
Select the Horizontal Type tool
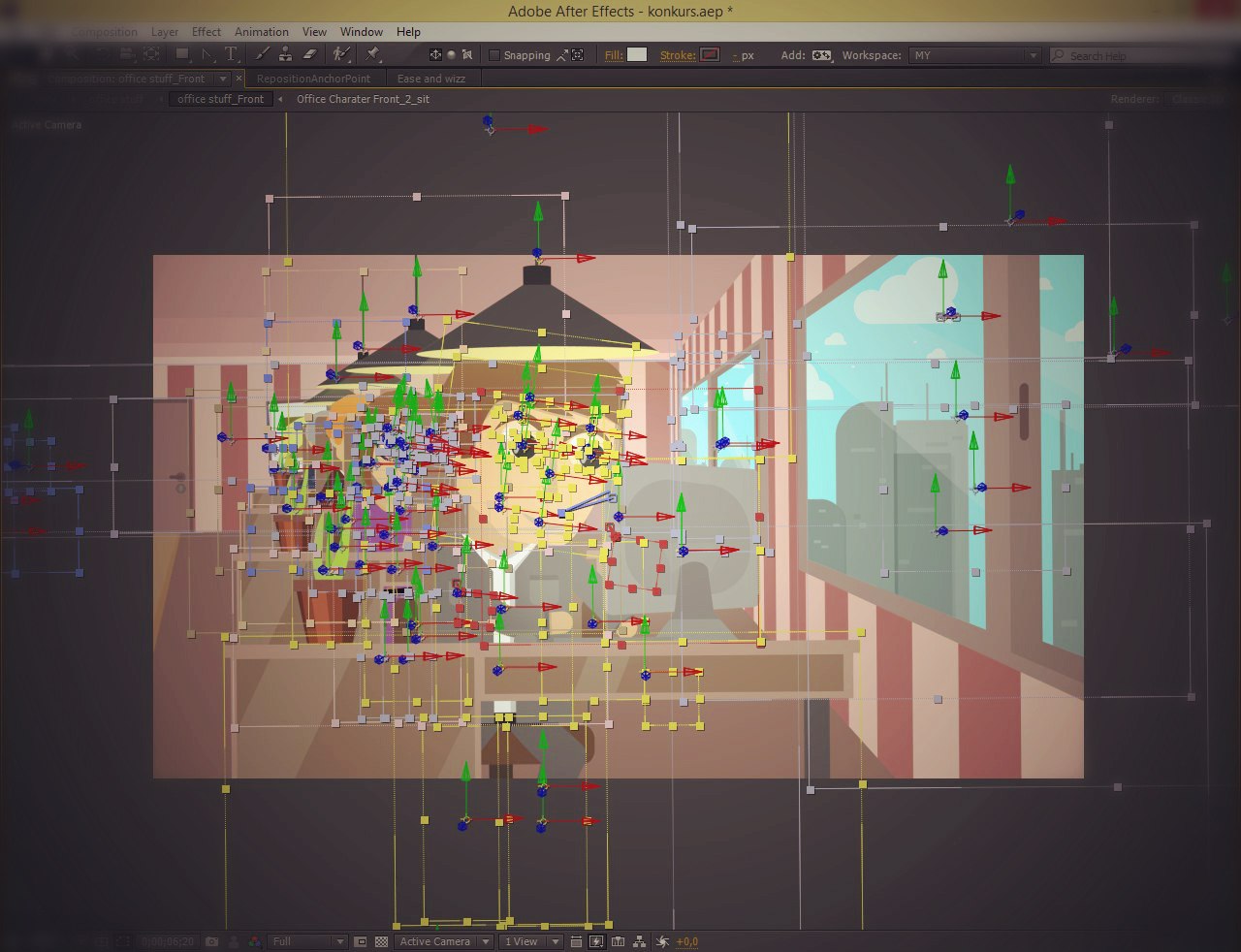pyautogui.click(x=231, y=54)
